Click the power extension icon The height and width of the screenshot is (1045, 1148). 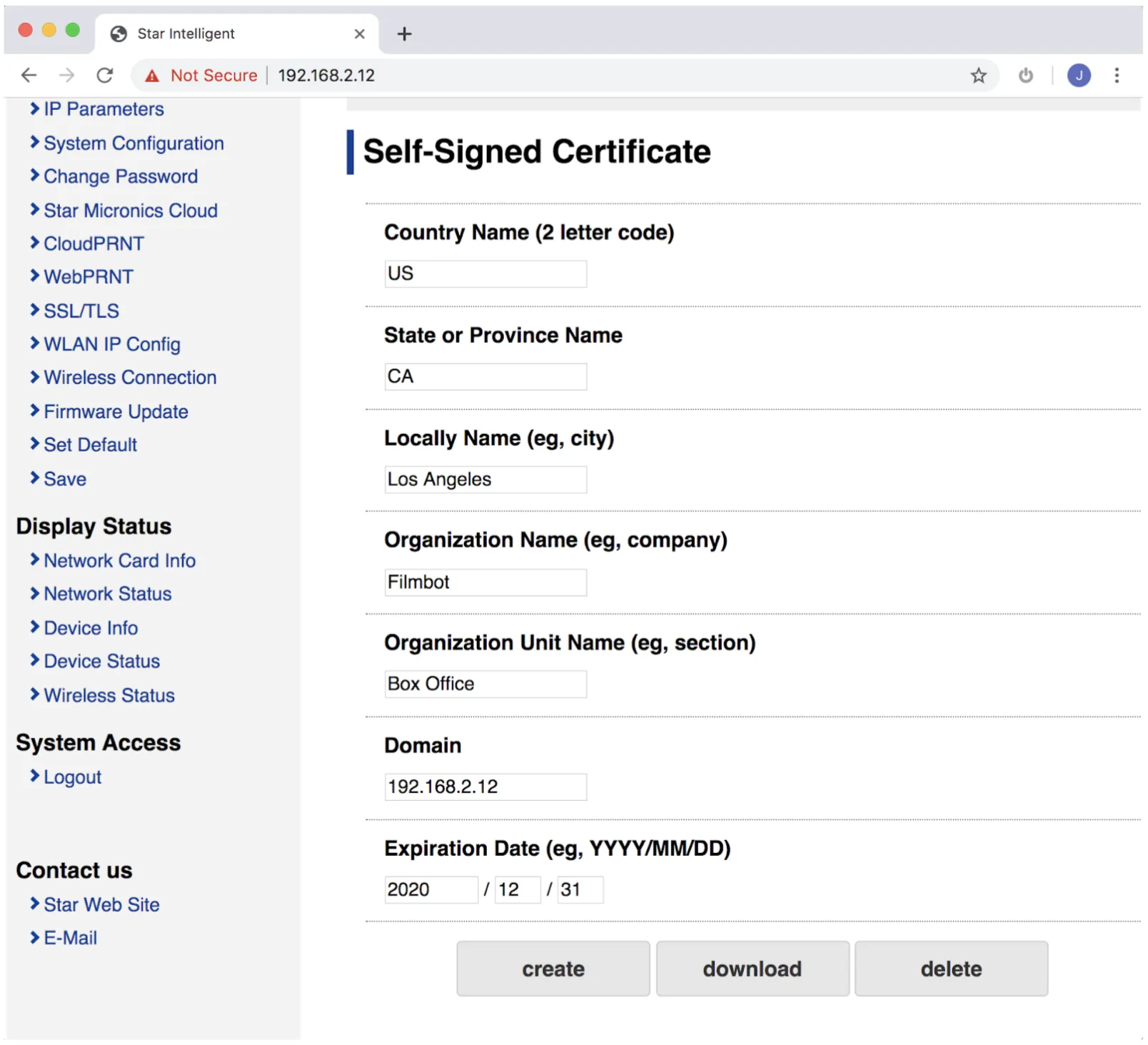1025,75
